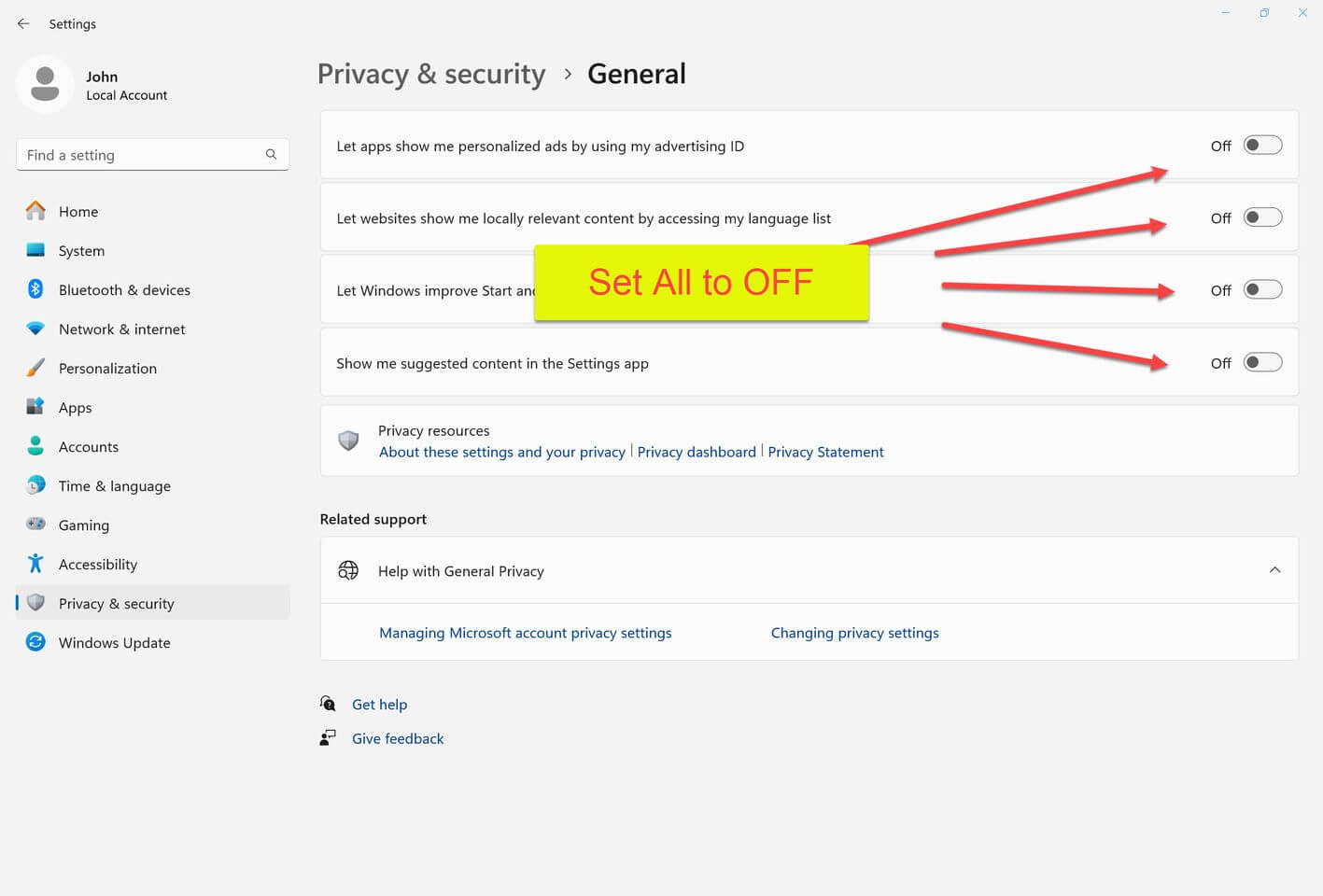Click the Accessibility figure icon
1323x896 pixels.
coord(35,564)
